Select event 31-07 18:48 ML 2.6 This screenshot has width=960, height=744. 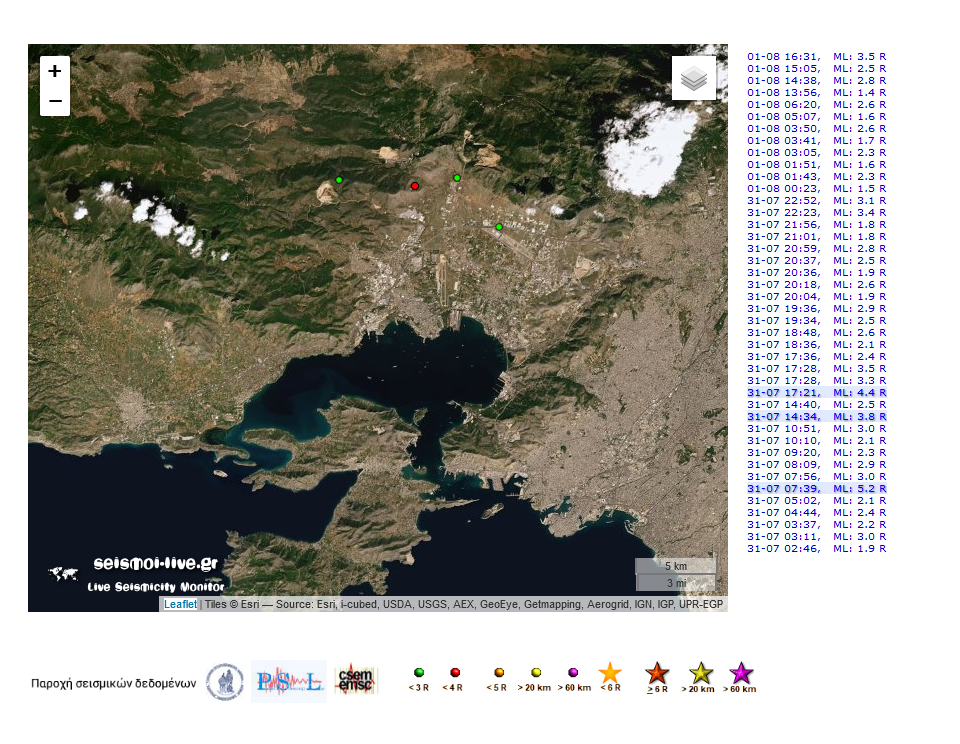click(817, 333)
